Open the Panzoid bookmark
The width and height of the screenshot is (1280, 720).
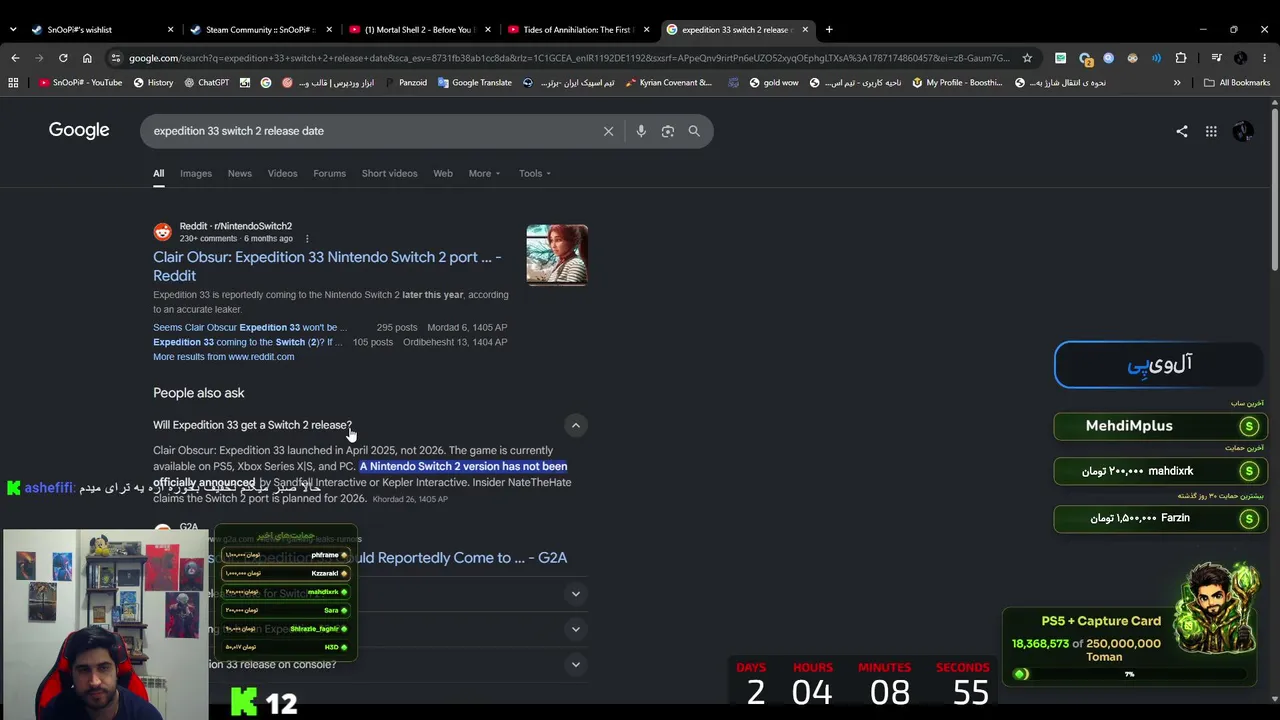click(x=405, y=83)
